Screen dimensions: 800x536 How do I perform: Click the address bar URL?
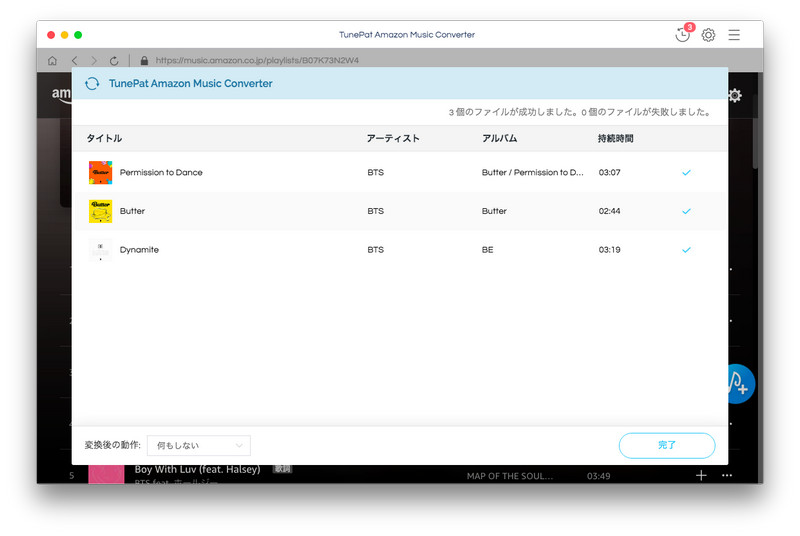coord(257,60)
